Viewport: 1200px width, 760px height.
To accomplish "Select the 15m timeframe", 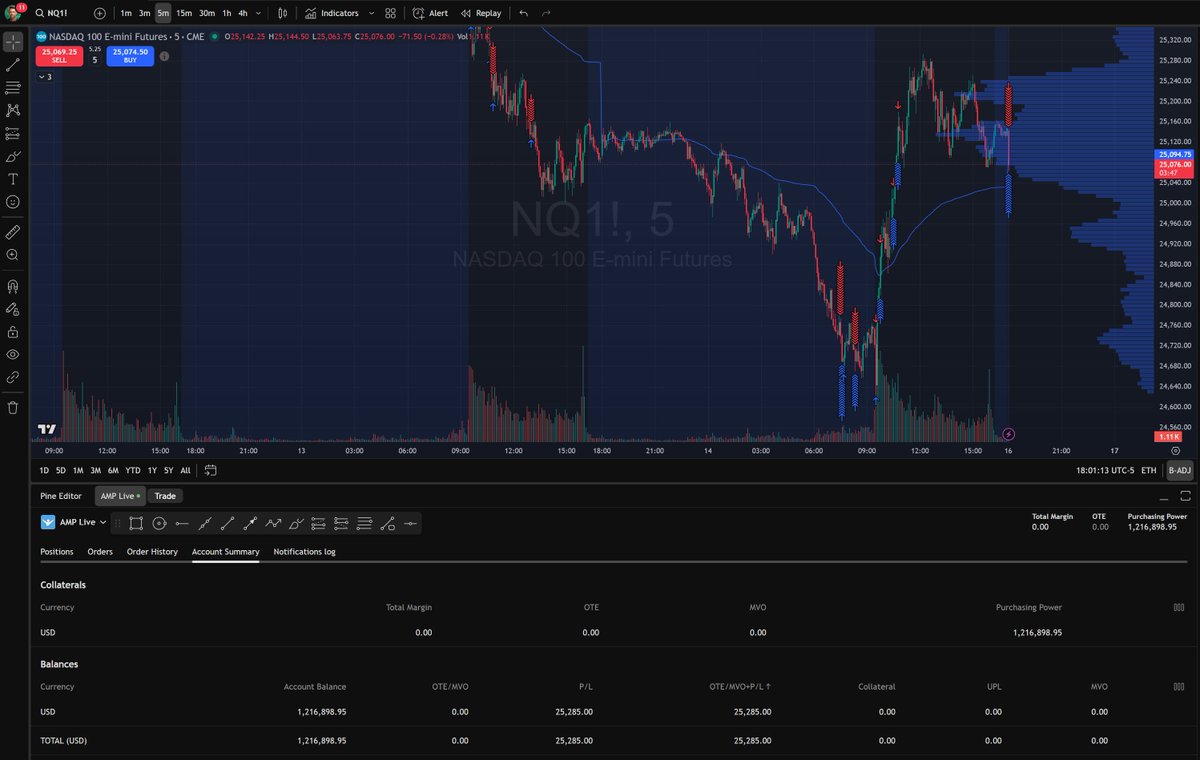I will pyautogui.click(x=183, y=13).
